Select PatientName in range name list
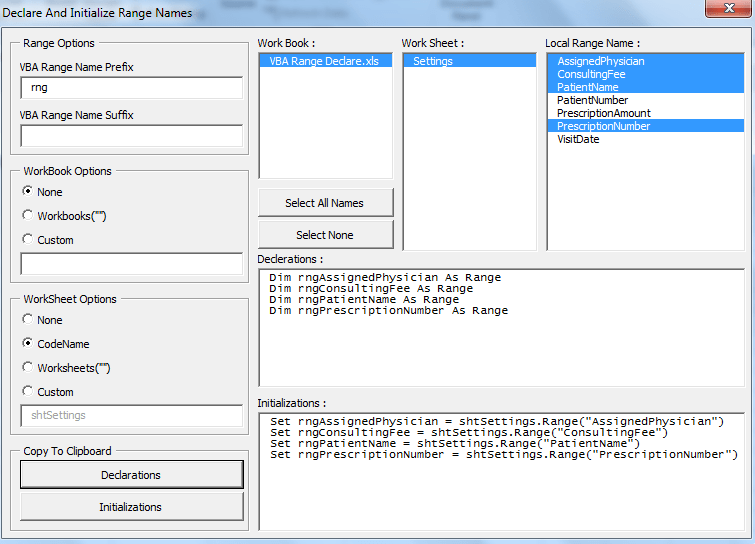 pyautogui.click(x=646, y=87)
